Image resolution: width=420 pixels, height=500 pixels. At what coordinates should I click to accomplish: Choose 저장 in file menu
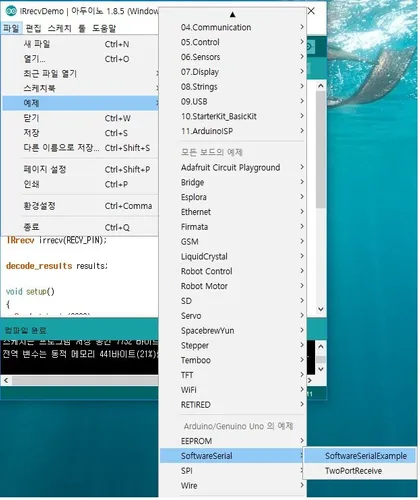80,133
